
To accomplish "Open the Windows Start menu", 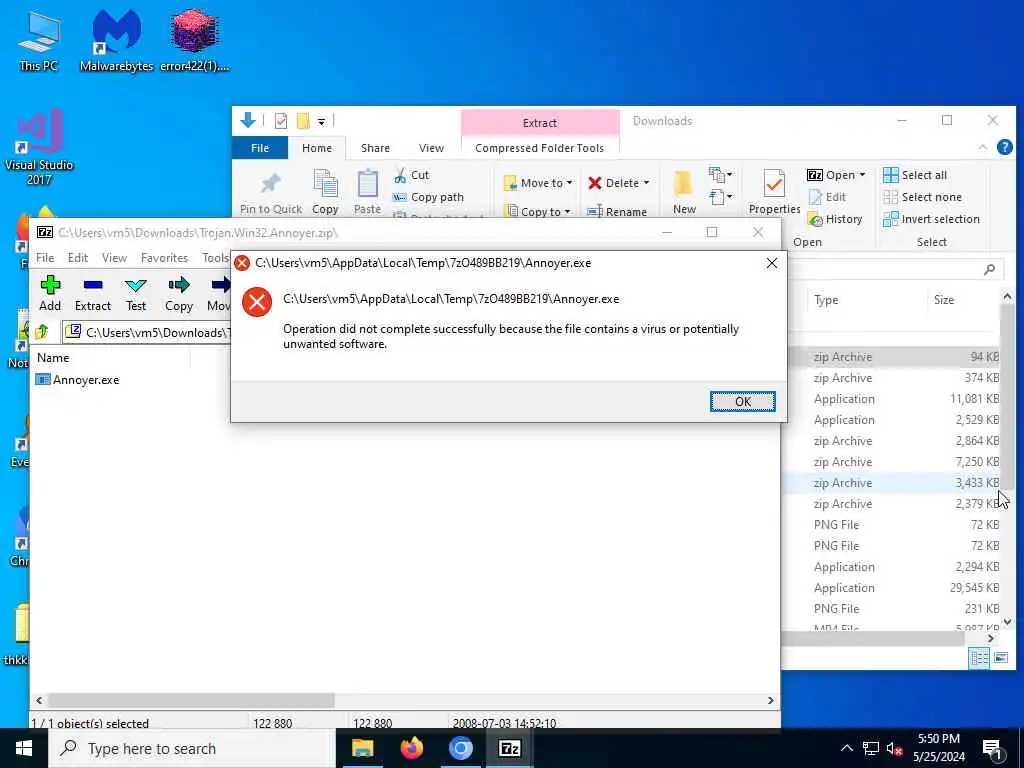I will [x=24, y=748].
